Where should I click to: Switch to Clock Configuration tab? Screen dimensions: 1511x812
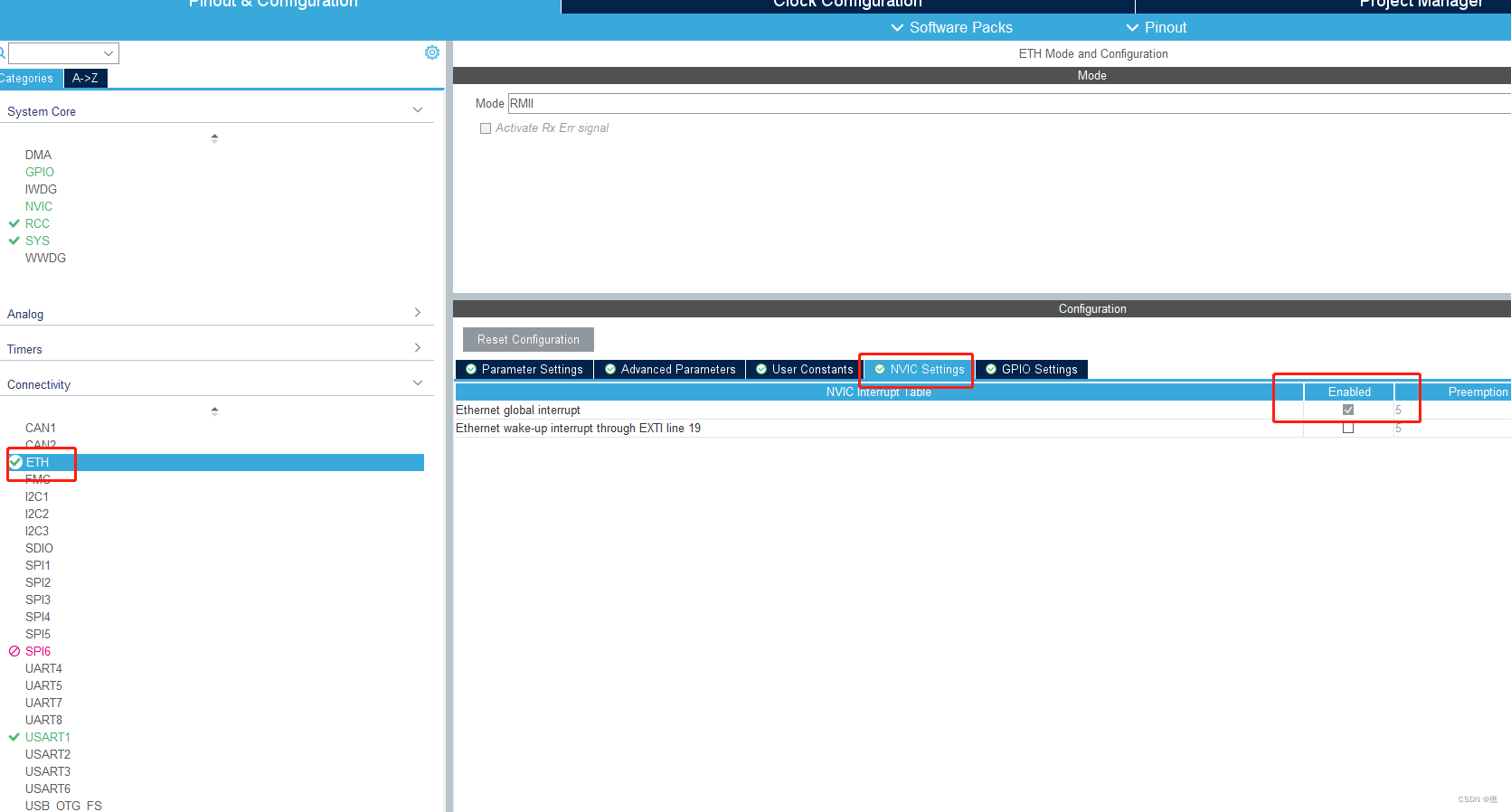click(847, 5)
